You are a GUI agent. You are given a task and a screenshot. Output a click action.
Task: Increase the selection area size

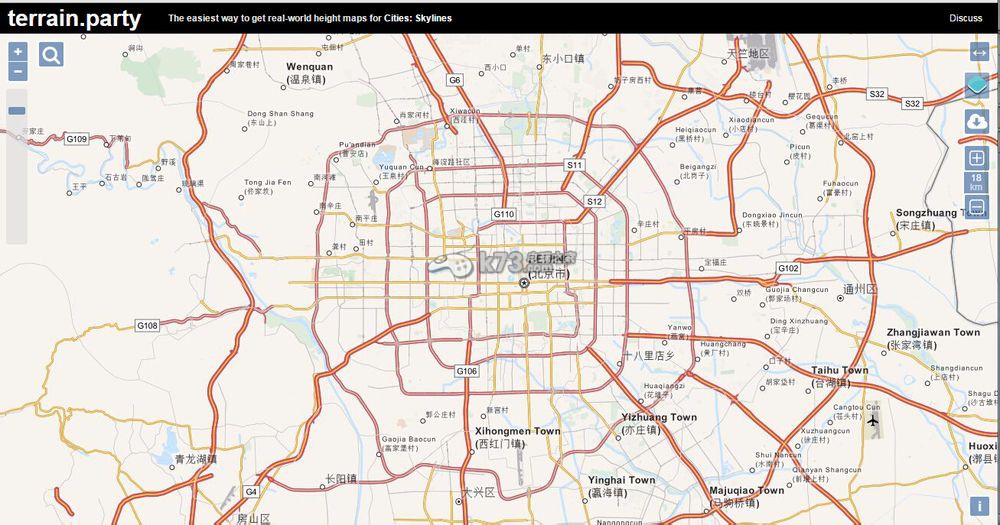point(977,158)
